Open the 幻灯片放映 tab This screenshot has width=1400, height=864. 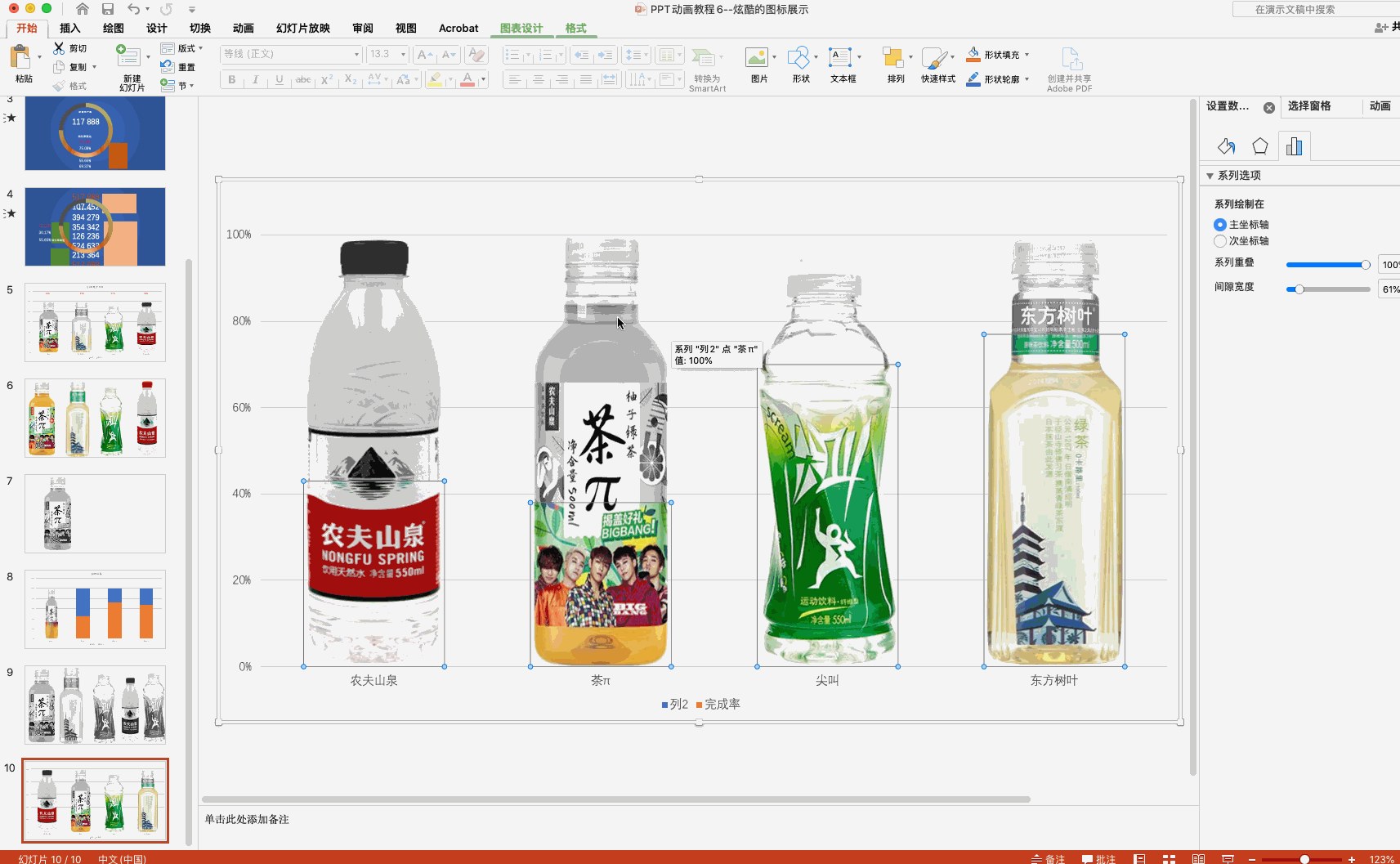(303, 28)
